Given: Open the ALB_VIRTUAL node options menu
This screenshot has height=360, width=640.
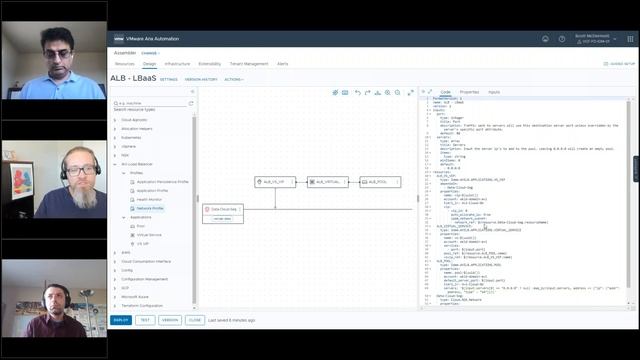Looking at the screenshot, I should (345, 182).
